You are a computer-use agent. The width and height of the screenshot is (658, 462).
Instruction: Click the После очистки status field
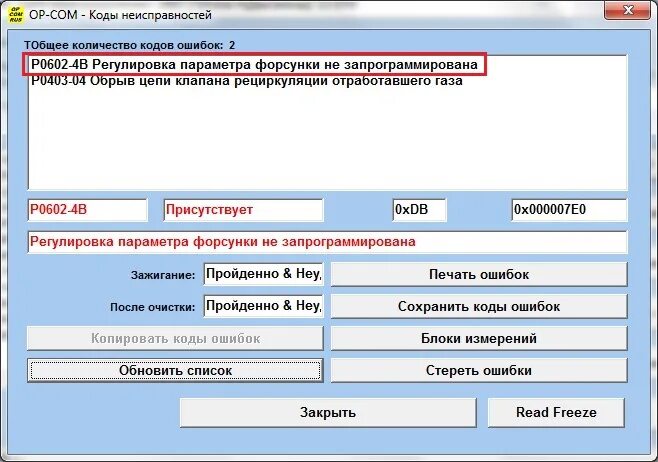click(x=264, y=306)
